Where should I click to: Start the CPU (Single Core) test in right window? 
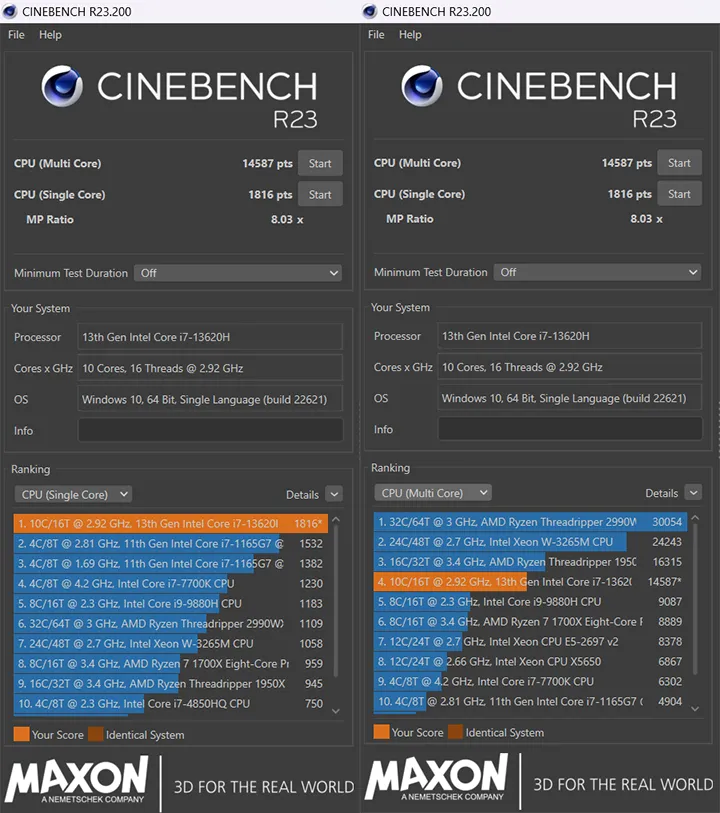[x=679, y=194]
